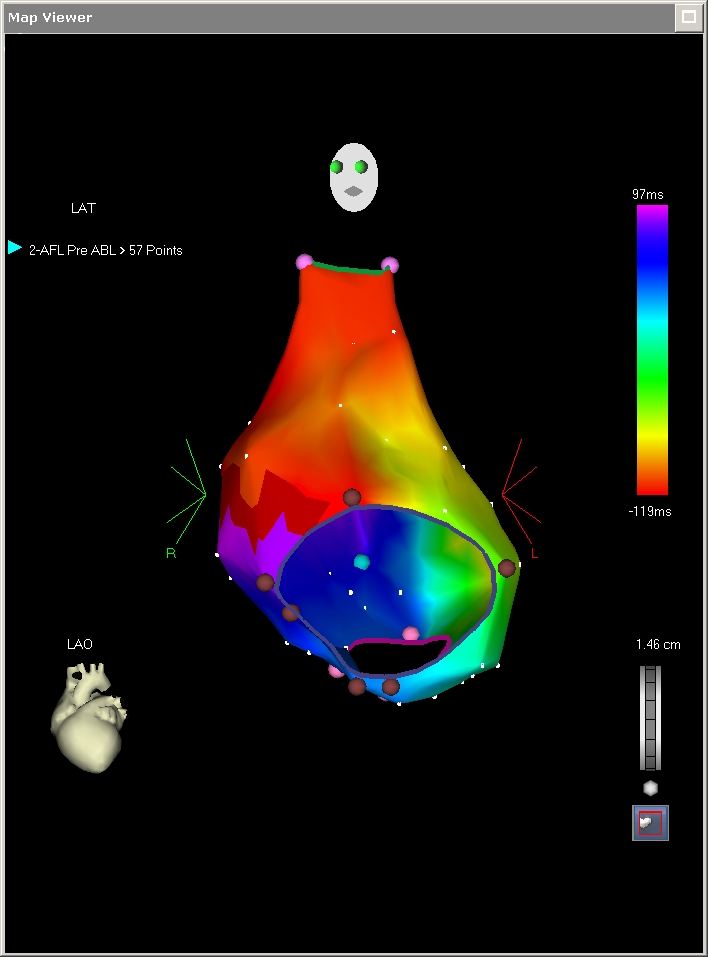
Task: Click the 3D heart orientation model
Action: click(89, 718)
